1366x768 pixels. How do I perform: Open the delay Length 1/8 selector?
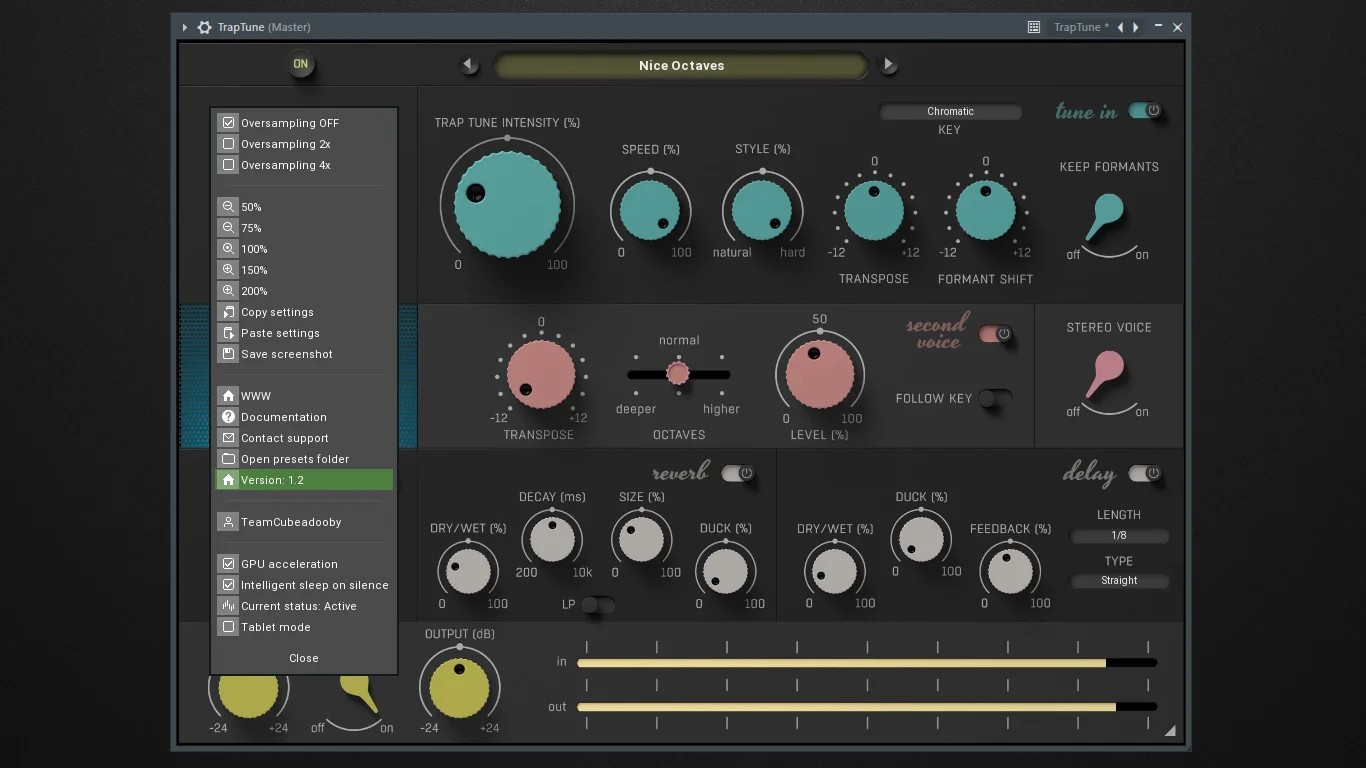[1119, 535]
